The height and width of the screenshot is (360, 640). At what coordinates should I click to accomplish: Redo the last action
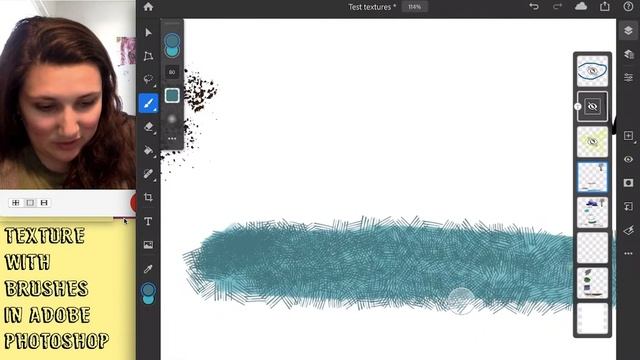(557, 7)
